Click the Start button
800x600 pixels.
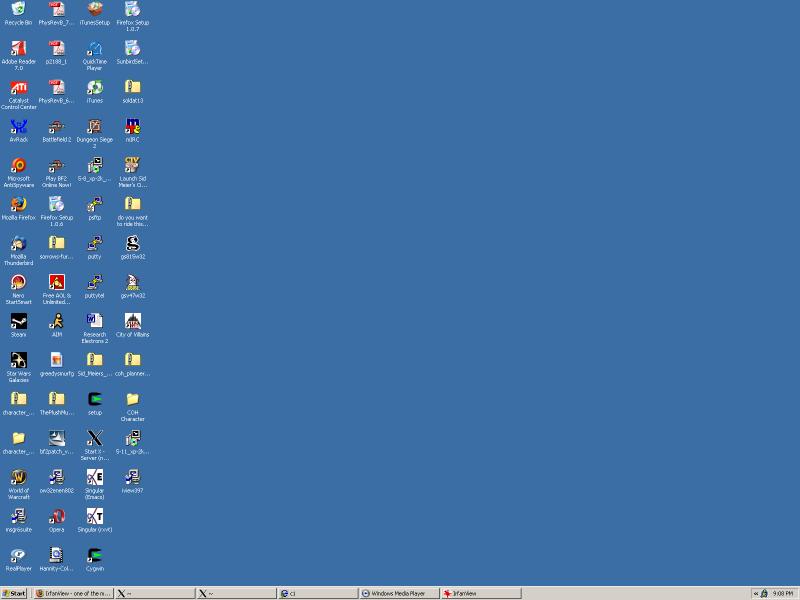tap(15, 593)
